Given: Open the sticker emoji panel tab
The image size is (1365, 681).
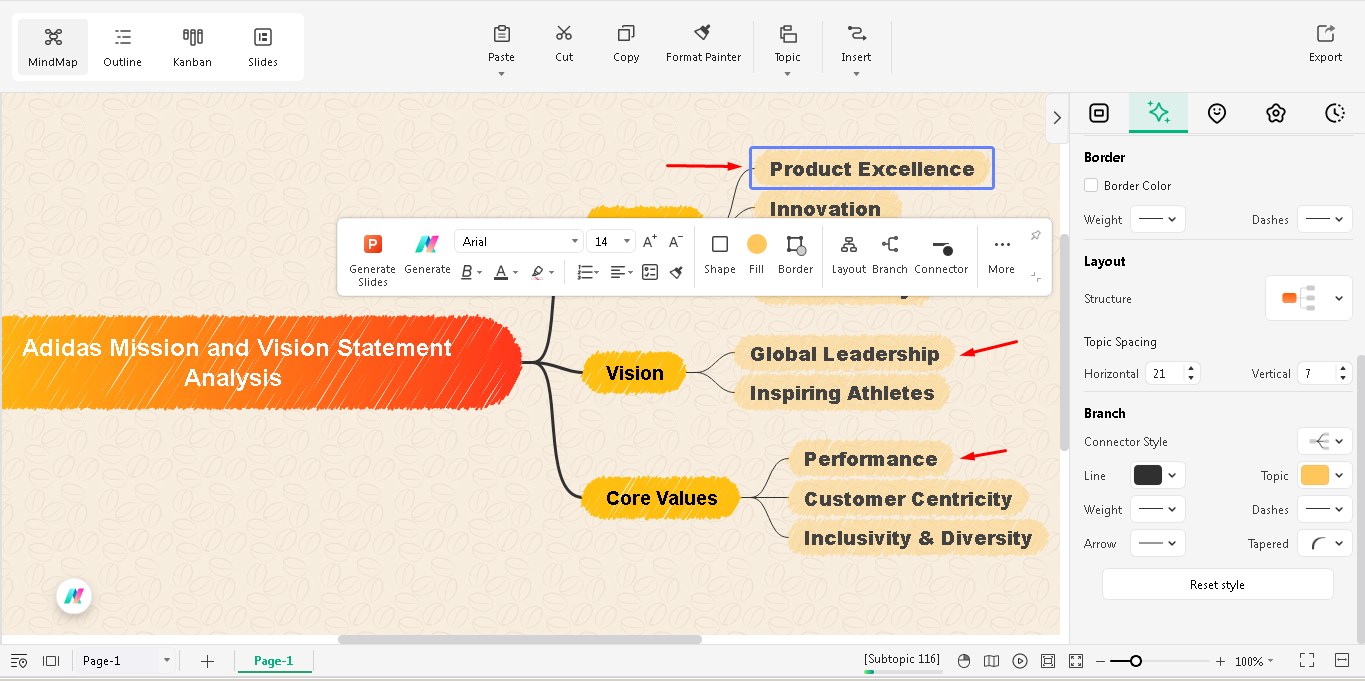Looking at the screenshot, I should coord(1216,113).
